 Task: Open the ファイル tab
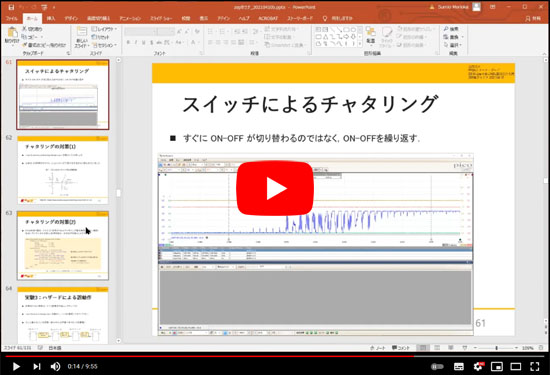tap(12, 18)
